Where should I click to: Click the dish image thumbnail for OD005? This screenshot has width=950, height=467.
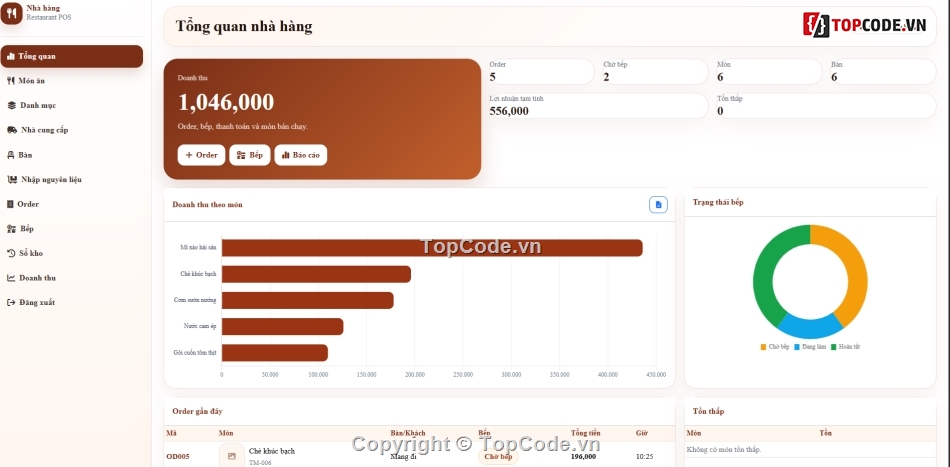pyautogui.click(x=231, y=456)
